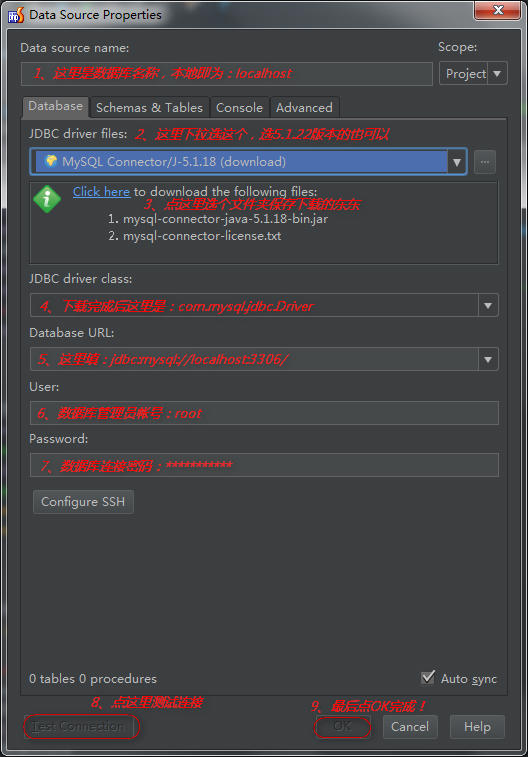Viewport: 528px width, 757px height.
Task: Click the PhpStorm icon in title bar
Action: click(16, 15)
